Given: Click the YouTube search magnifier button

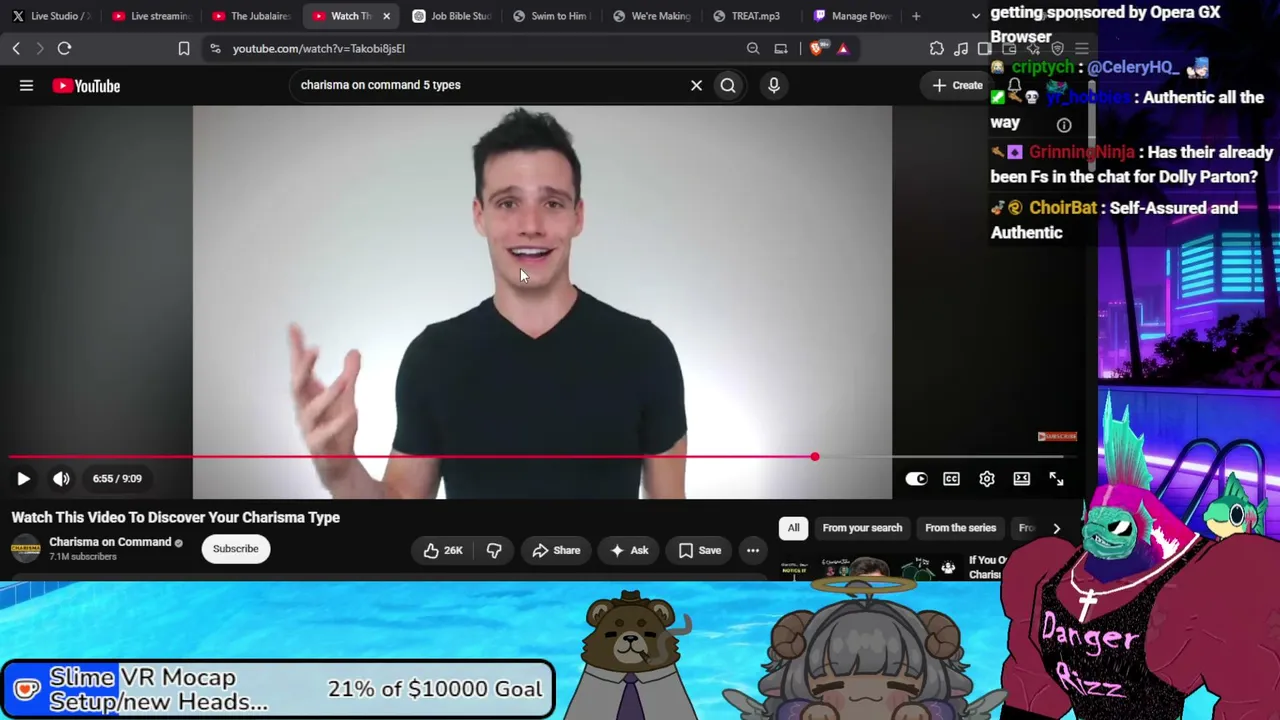Looking at the screenshot, I should click(x=728, y=86).
